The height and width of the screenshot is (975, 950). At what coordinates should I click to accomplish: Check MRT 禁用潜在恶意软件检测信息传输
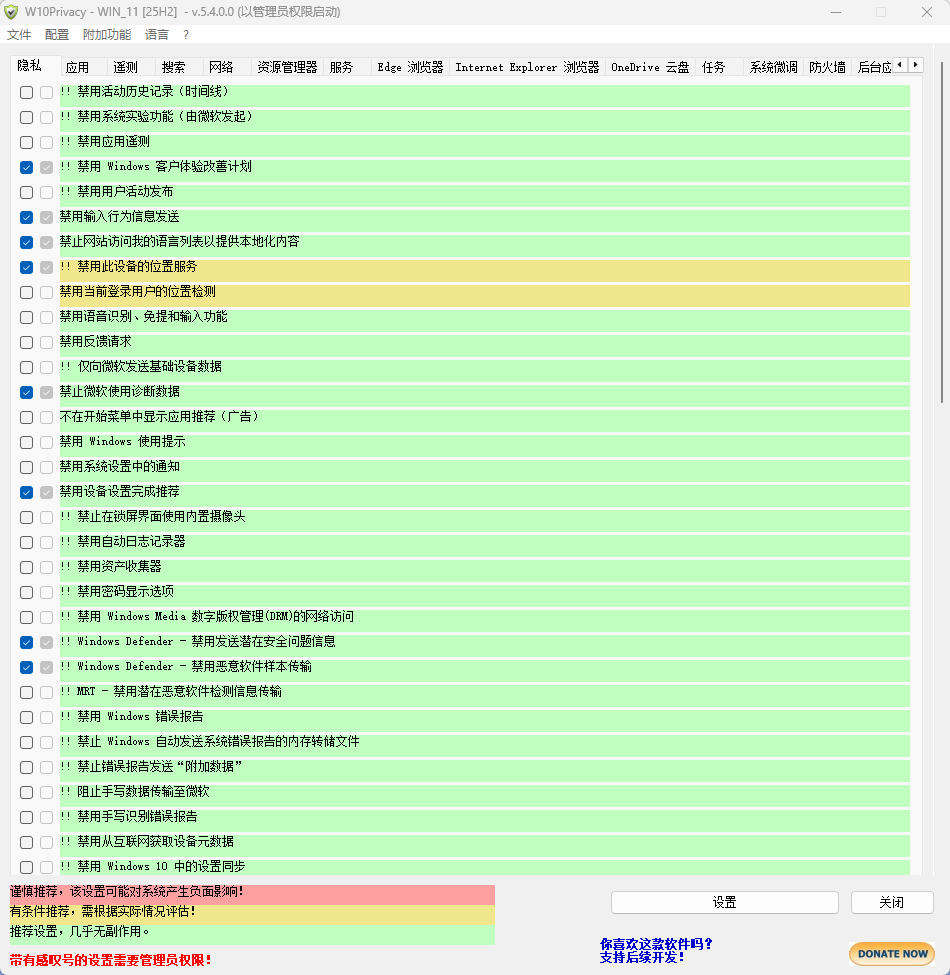click(x=26, y=692)
